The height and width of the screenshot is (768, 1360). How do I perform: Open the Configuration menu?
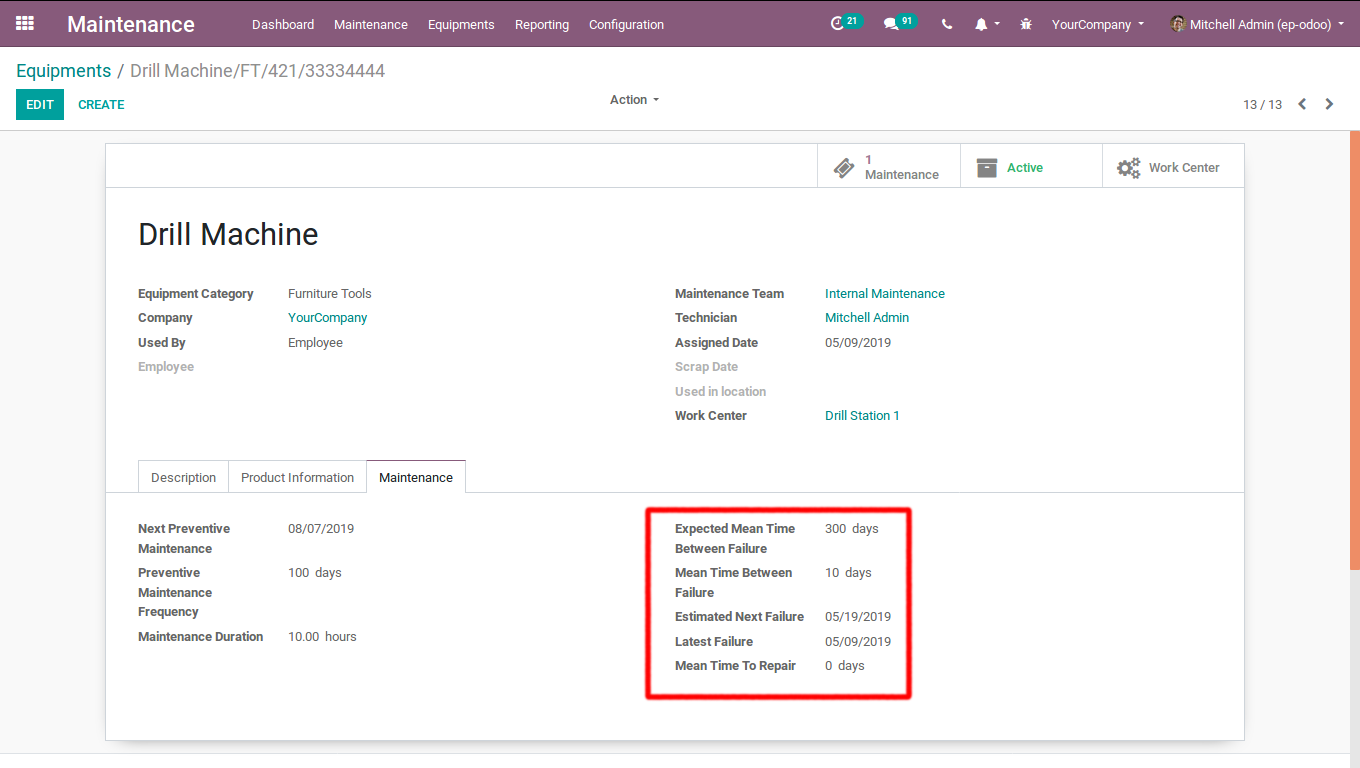pyautogui.click(x=626, y=24)
